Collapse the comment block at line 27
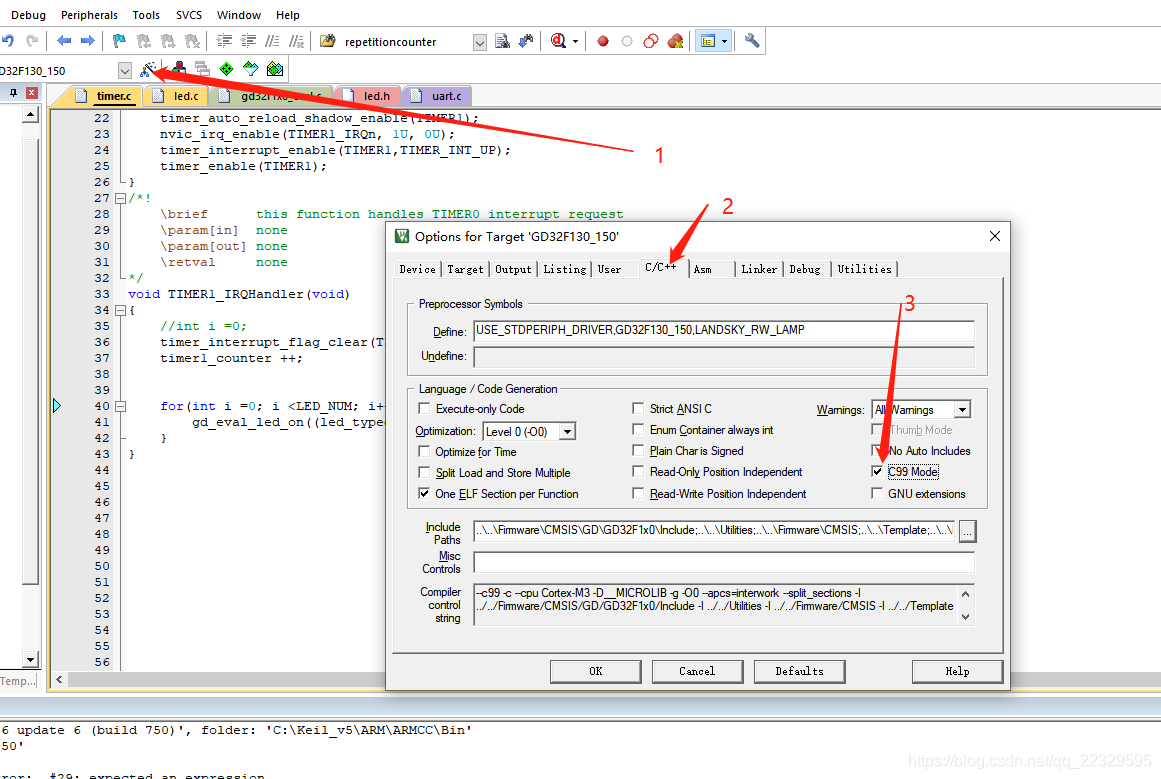1161x779 pixels. click(120, 198)
